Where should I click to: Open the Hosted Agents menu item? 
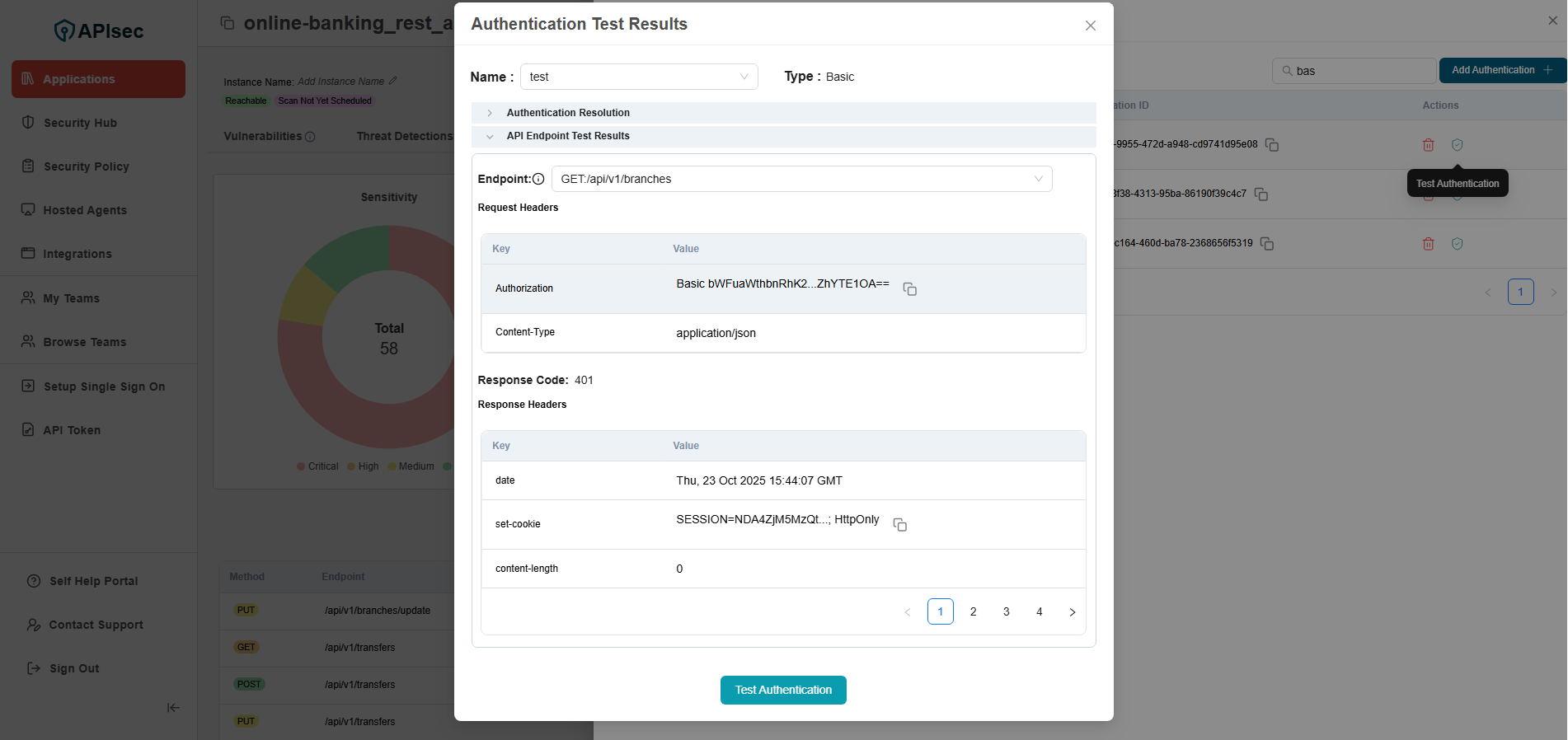coord(85,210)
